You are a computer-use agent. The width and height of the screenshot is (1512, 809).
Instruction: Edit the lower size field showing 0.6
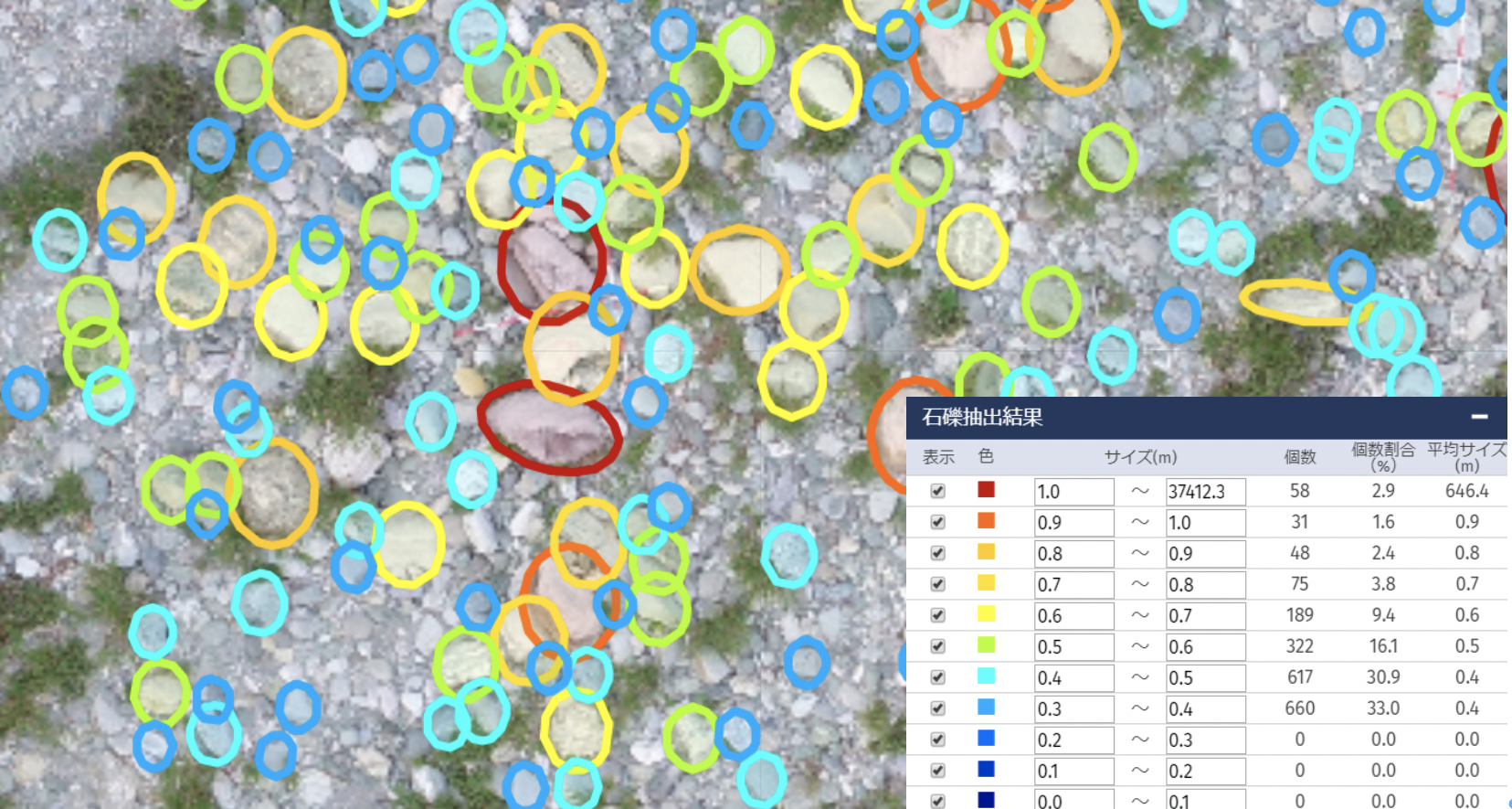coord(1074,616)
